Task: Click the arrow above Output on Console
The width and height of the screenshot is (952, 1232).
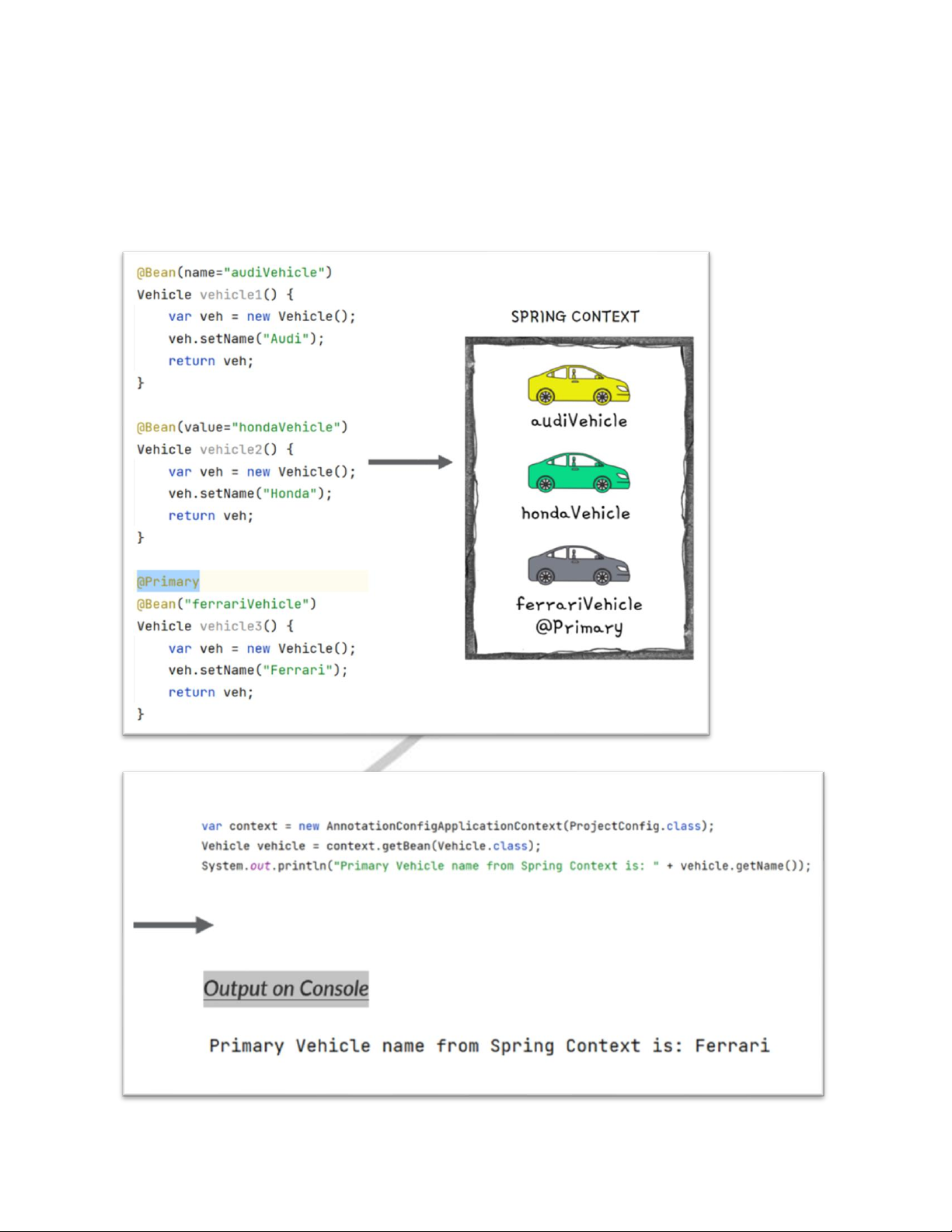Action: point(173,925)
